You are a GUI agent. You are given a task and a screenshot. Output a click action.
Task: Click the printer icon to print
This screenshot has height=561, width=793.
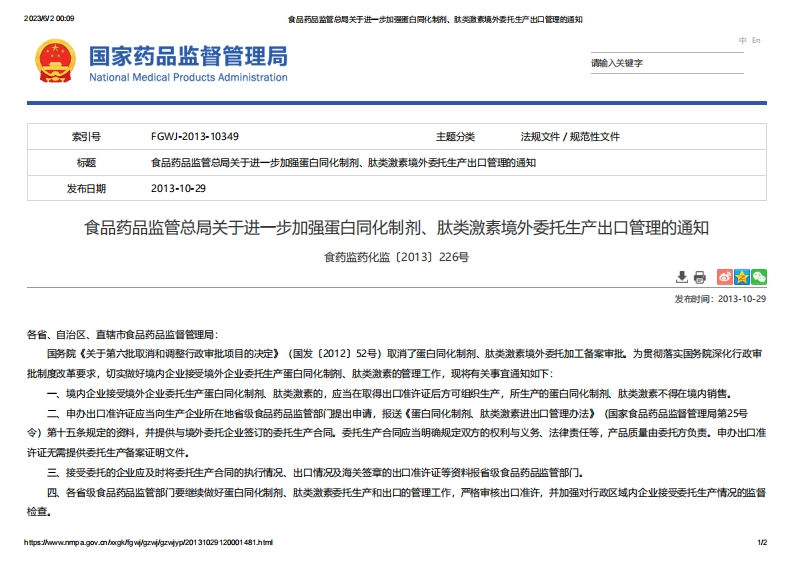[699, 277]
